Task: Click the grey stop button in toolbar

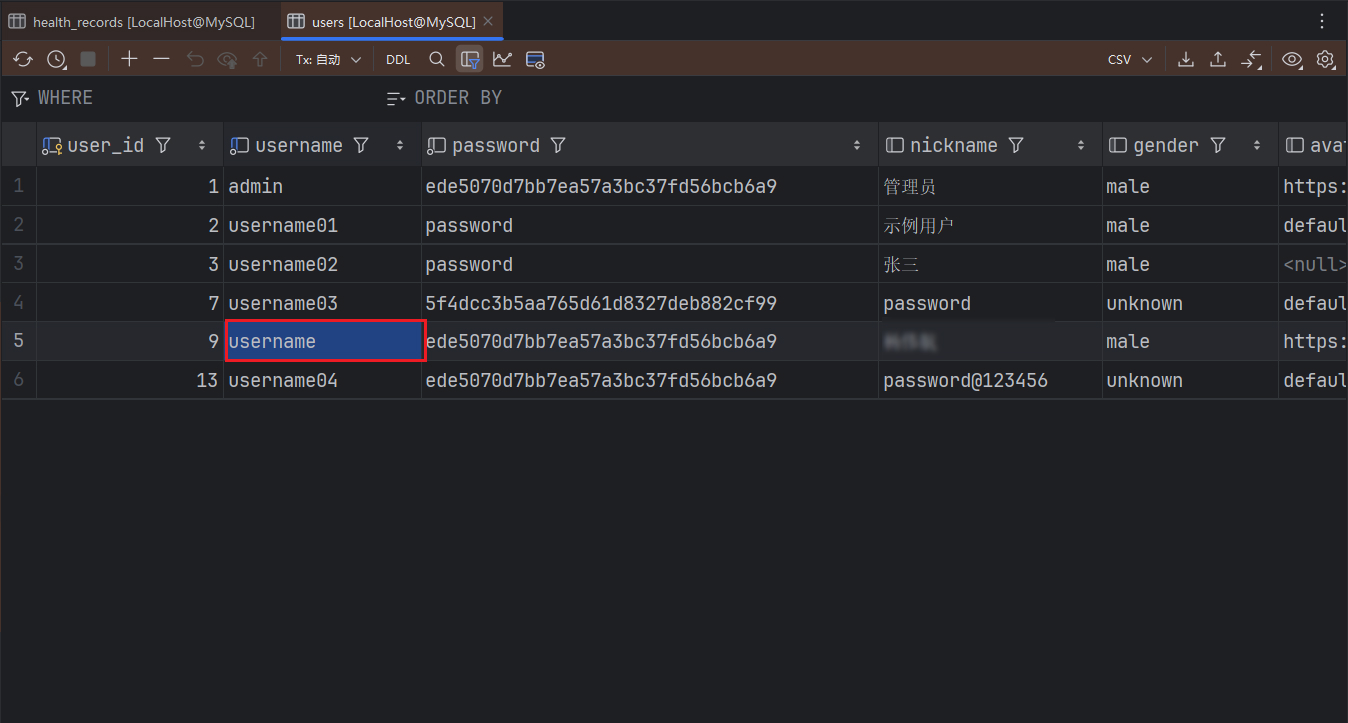Action: (x=88, y=59)
